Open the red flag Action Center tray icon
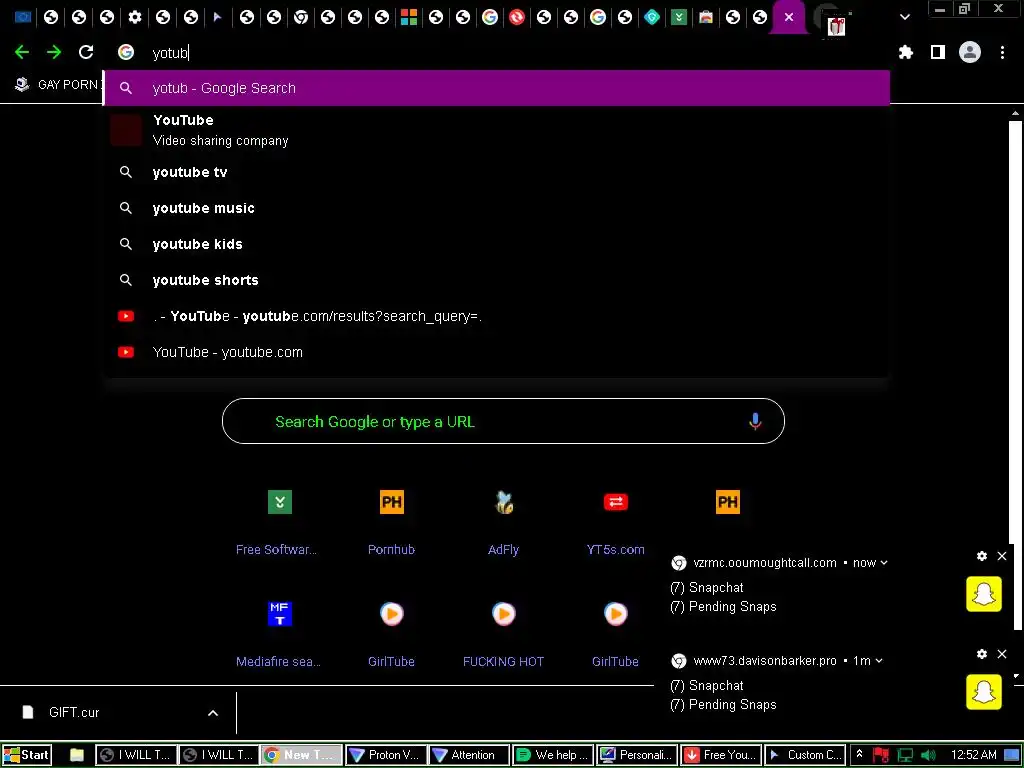The image size is (1024, 768). pyautogui.click(x=881, y=755)
